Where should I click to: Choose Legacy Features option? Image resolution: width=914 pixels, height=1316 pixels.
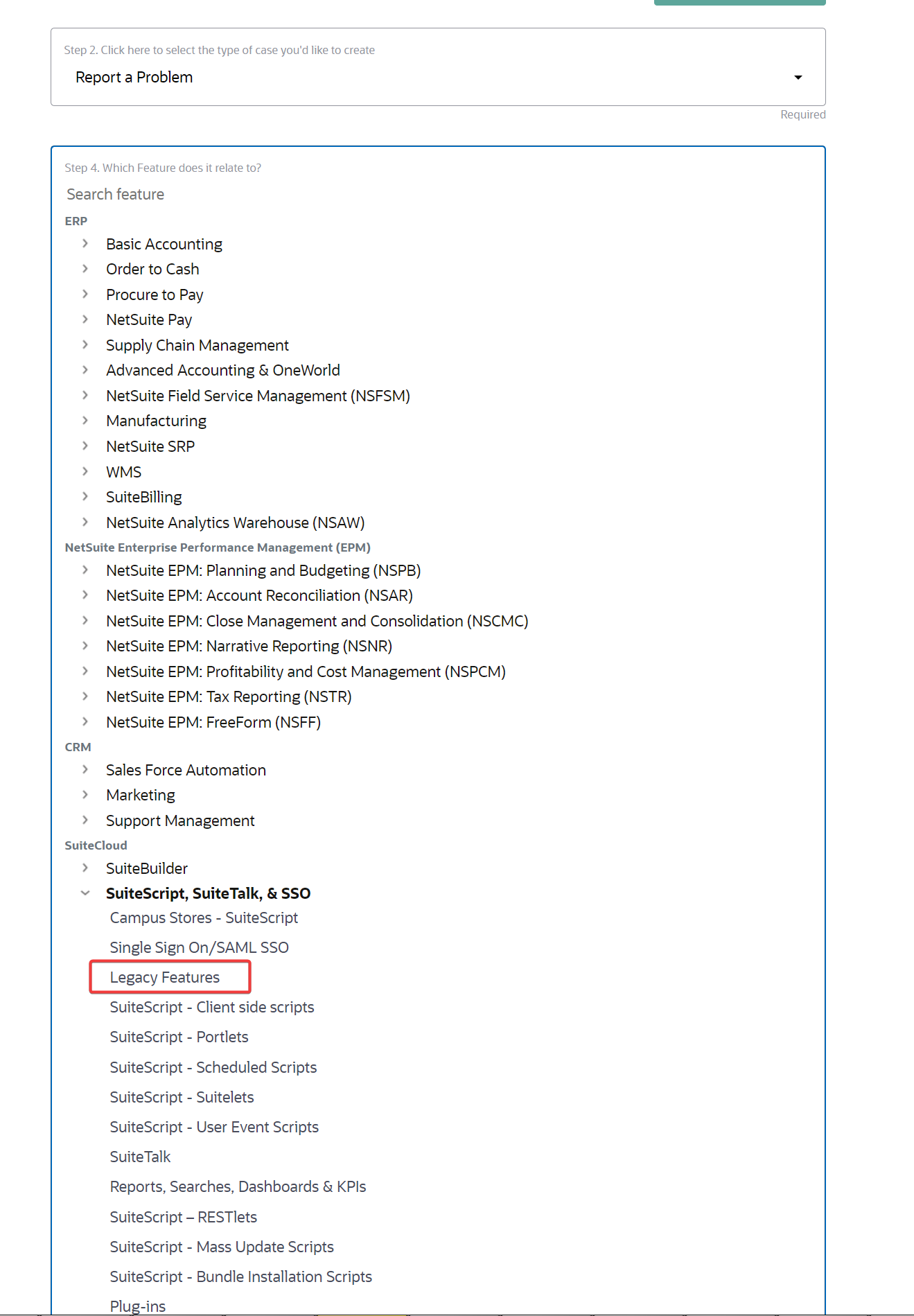165,977
